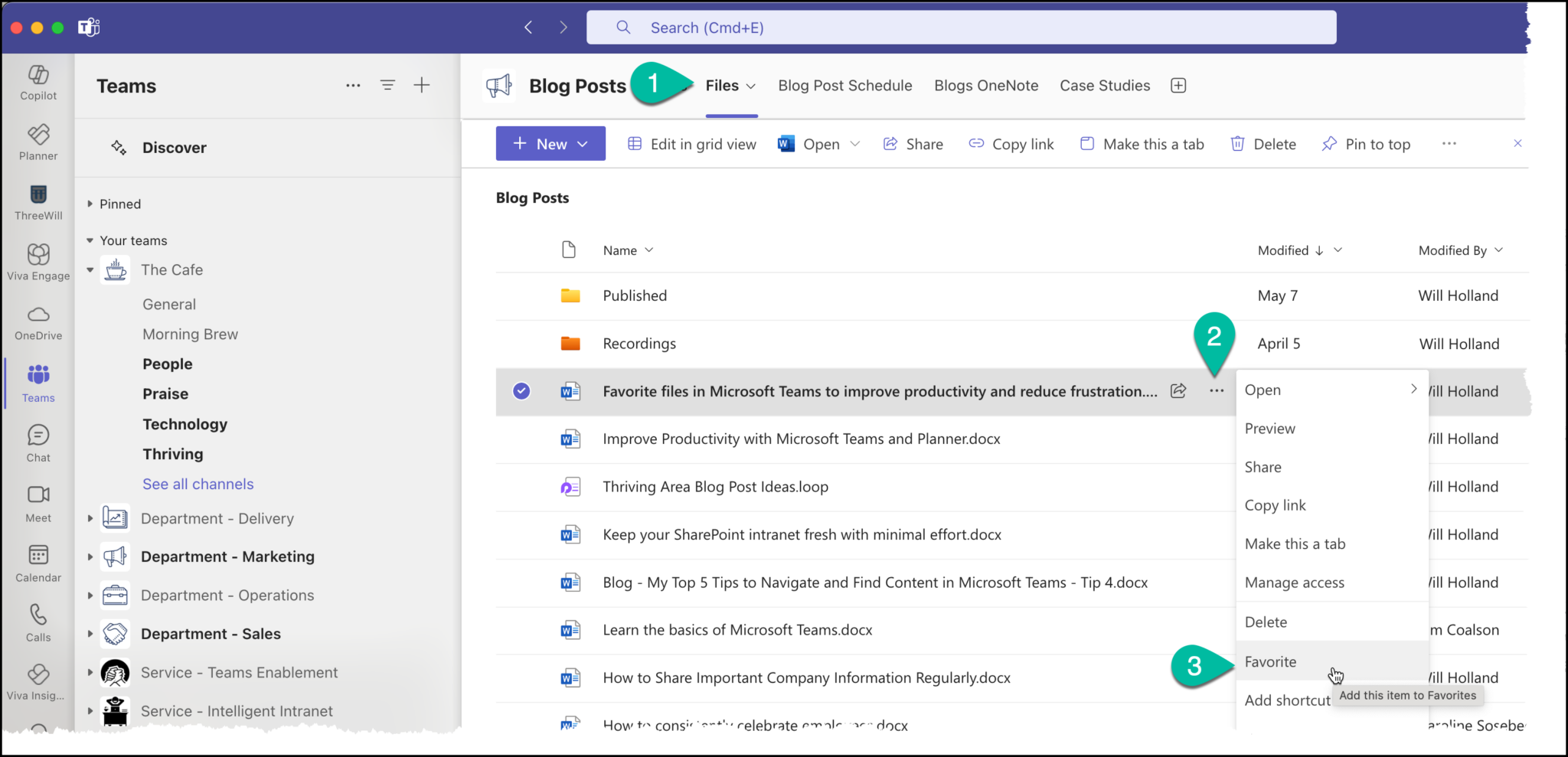Deselect the checked Favorite files document
This screenshot has width=1568, height=757.
coord(521,390)
